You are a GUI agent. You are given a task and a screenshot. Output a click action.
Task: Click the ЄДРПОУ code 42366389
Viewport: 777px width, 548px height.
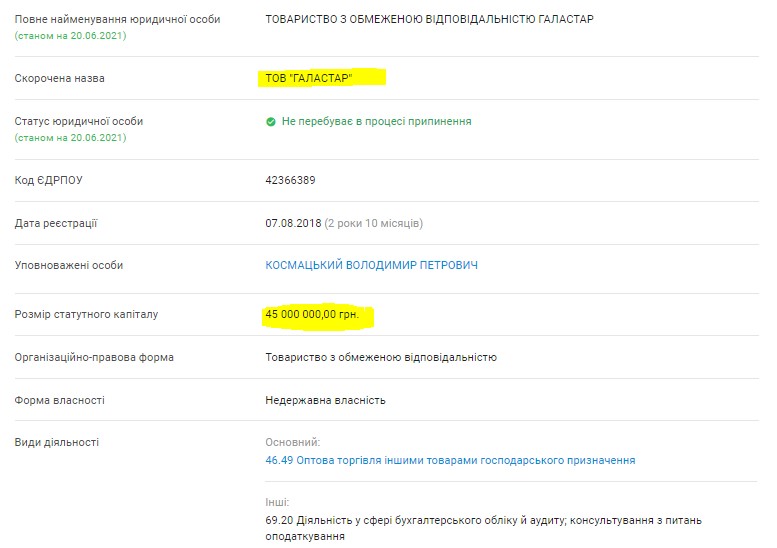(290, 180)
